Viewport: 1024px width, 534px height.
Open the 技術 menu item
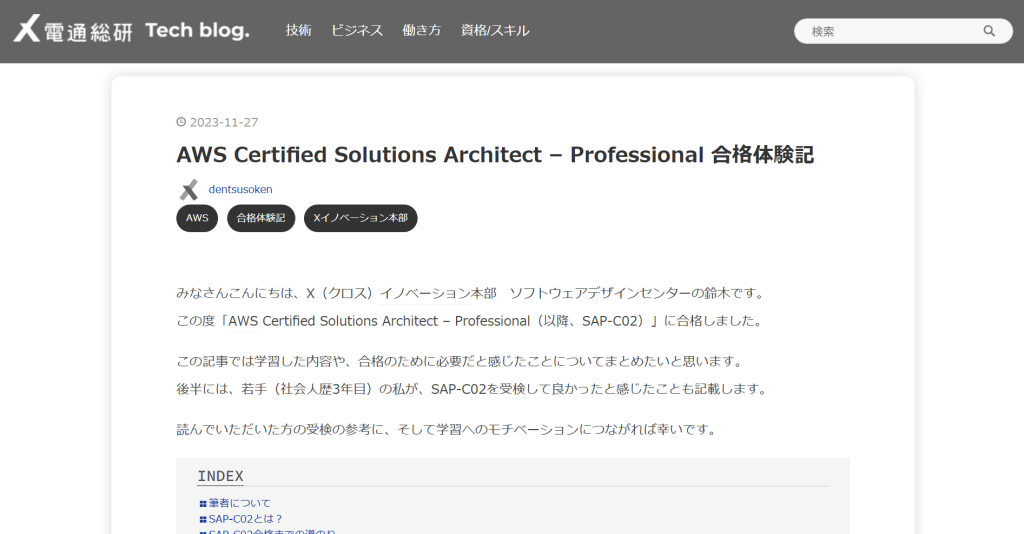tap(298, 31)
